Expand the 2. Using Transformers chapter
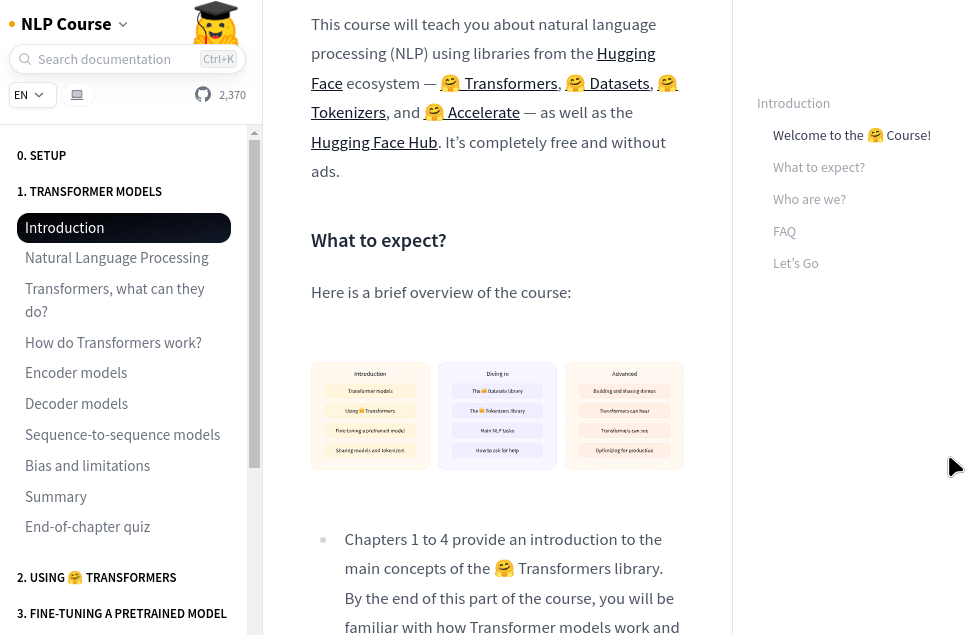The image size is (973, 635). click(x=97, y=577)
